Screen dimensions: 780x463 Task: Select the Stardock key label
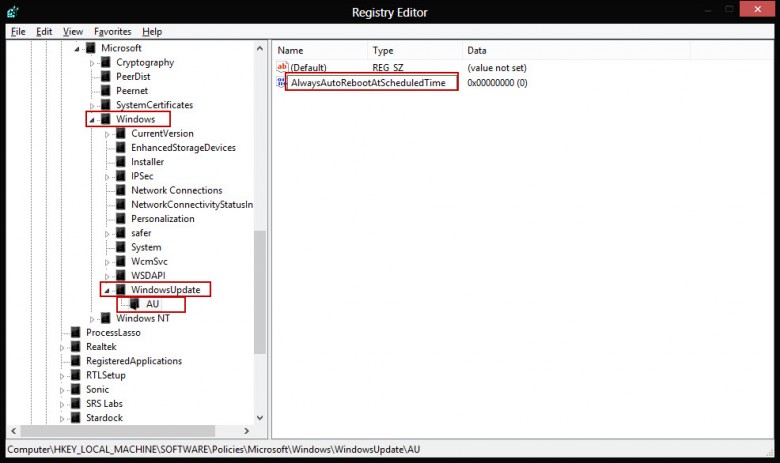pos(104,418)
